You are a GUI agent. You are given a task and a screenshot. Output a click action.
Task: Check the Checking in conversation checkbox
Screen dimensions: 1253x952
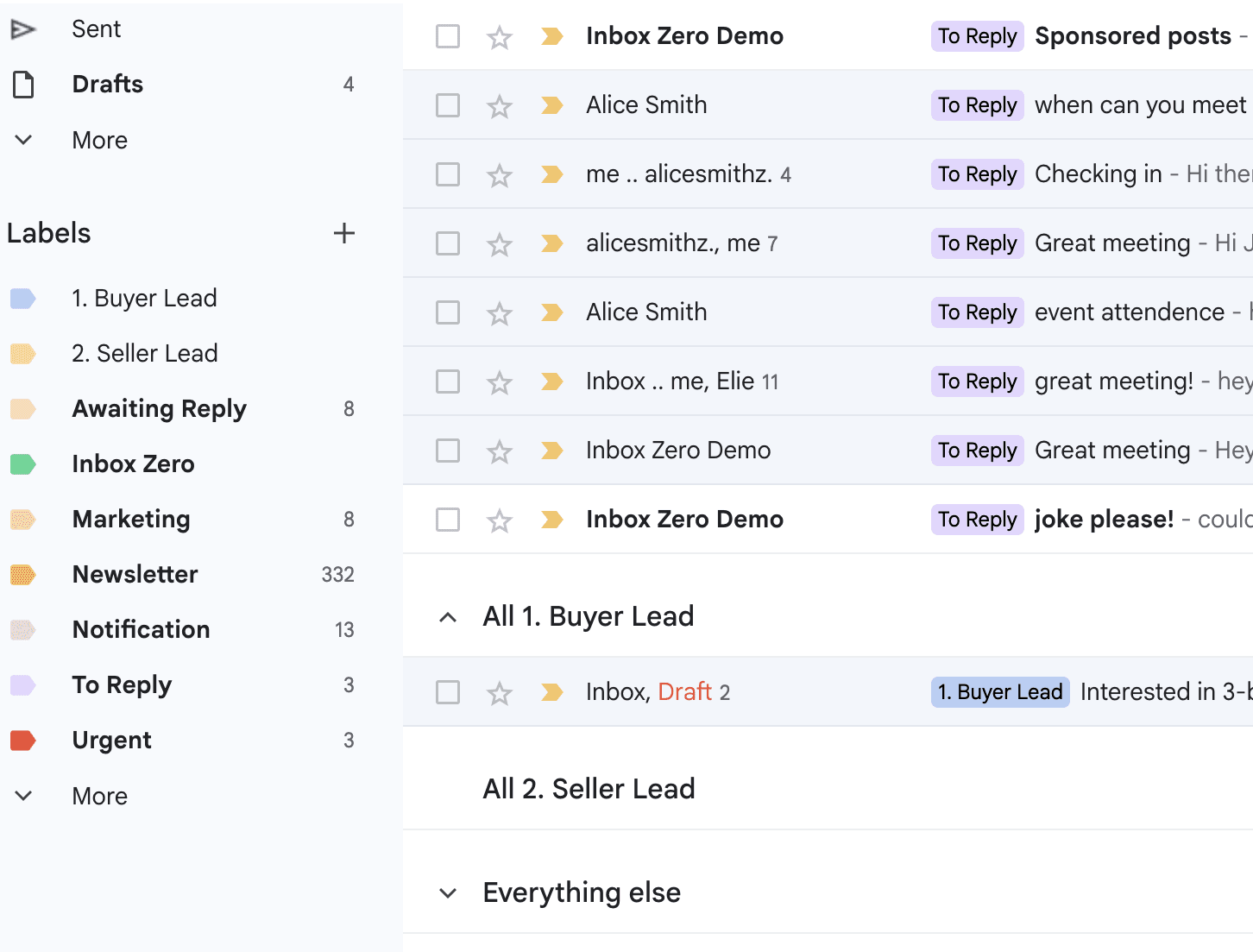[447, 173]
